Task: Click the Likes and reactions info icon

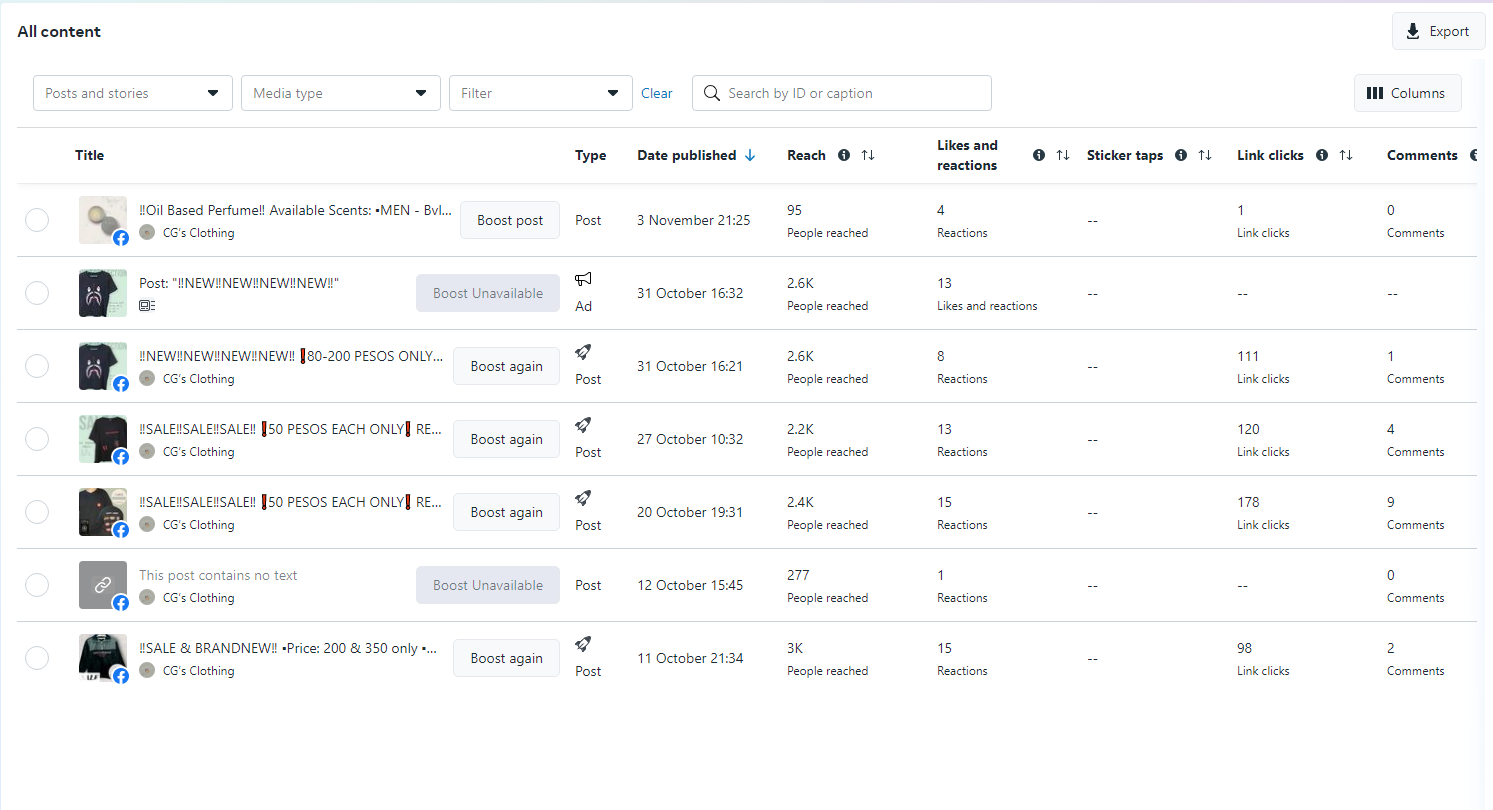Action: (1039, 155)
